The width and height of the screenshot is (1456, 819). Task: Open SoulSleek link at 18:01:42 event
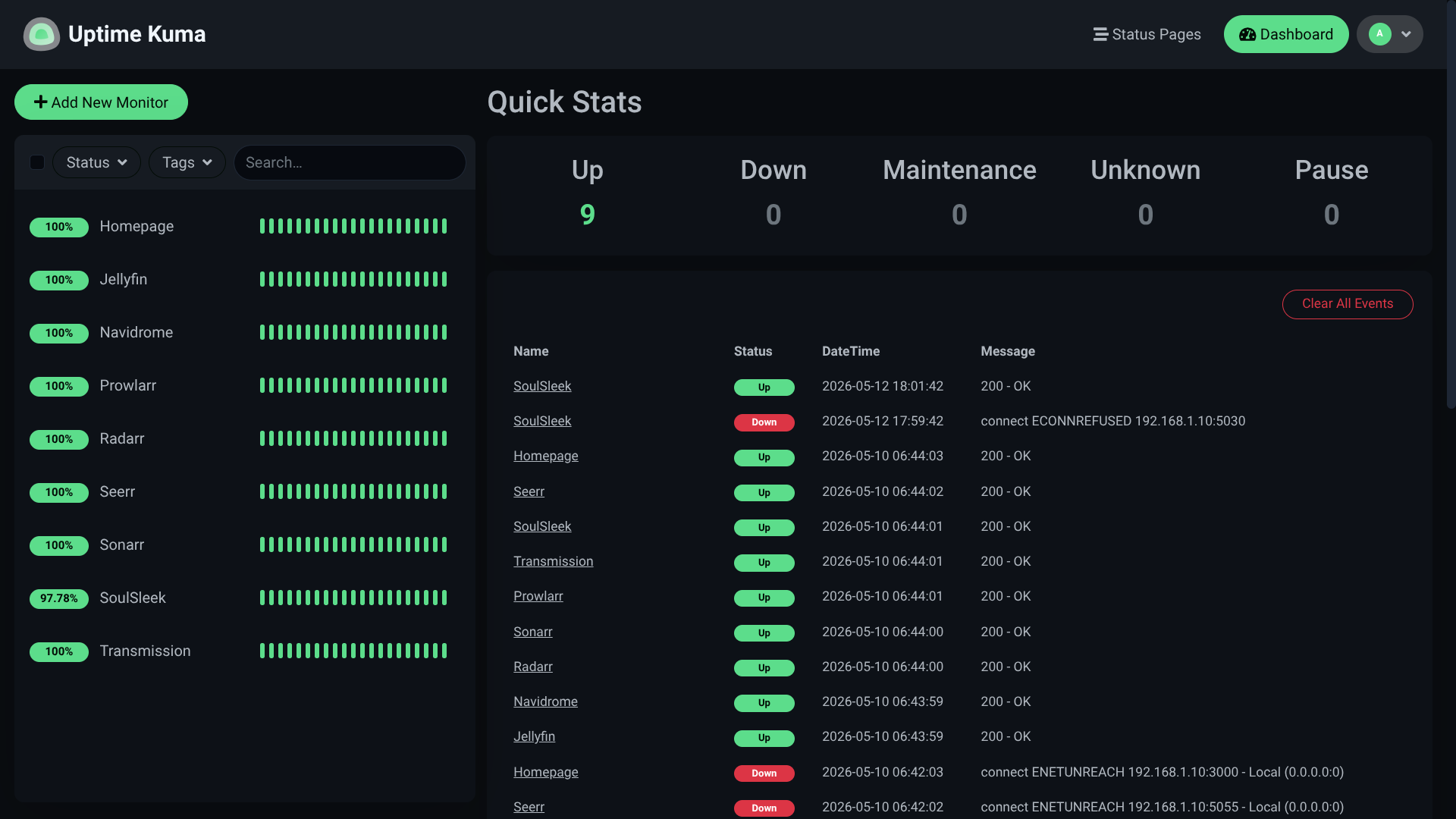pyautogui.click(x=542, y=386)
